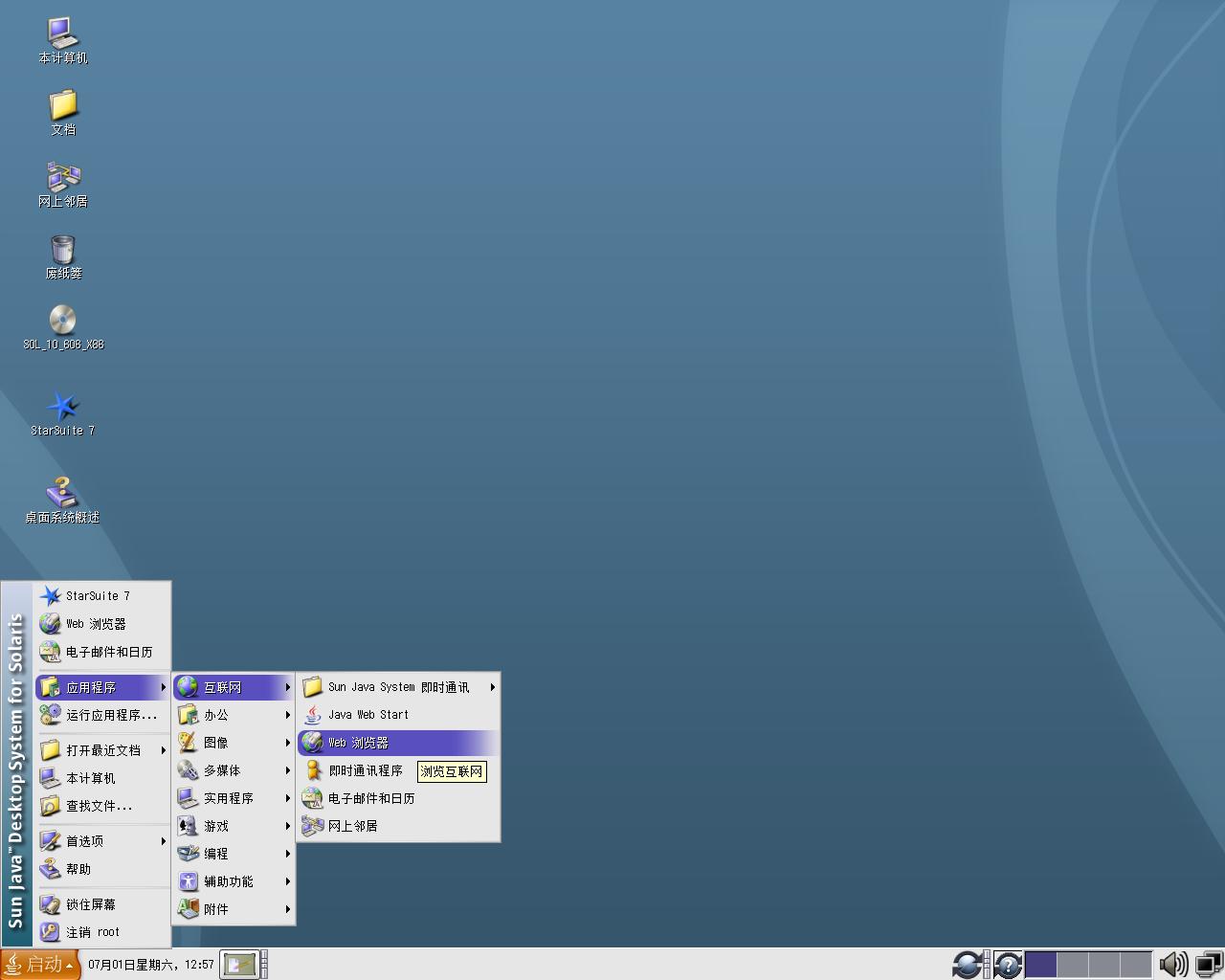This screenshot has width=1225, height=980.
Task: Click the update refresh icon in taskbar
Action: [x=967, y=965]
